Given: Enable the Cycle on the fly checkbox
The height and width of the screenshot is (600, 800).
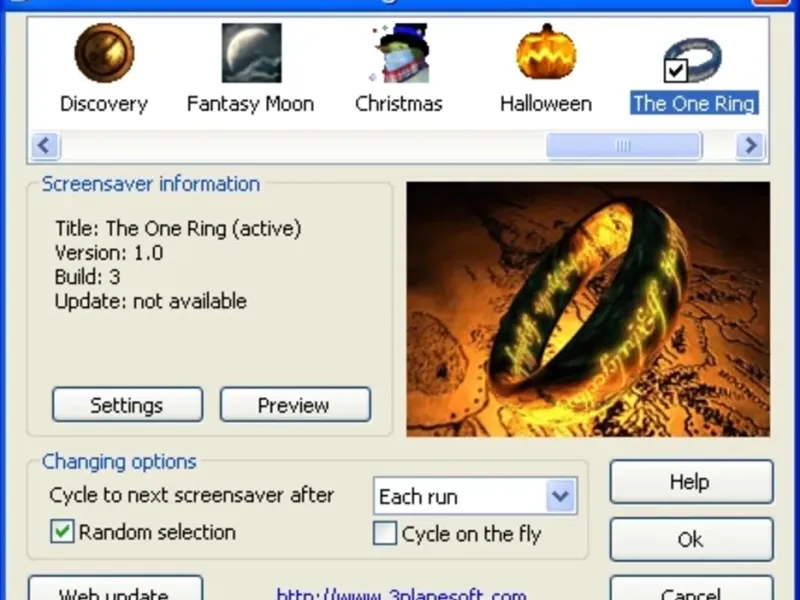Looking at the screenshot, I should (x=385, y=533).
